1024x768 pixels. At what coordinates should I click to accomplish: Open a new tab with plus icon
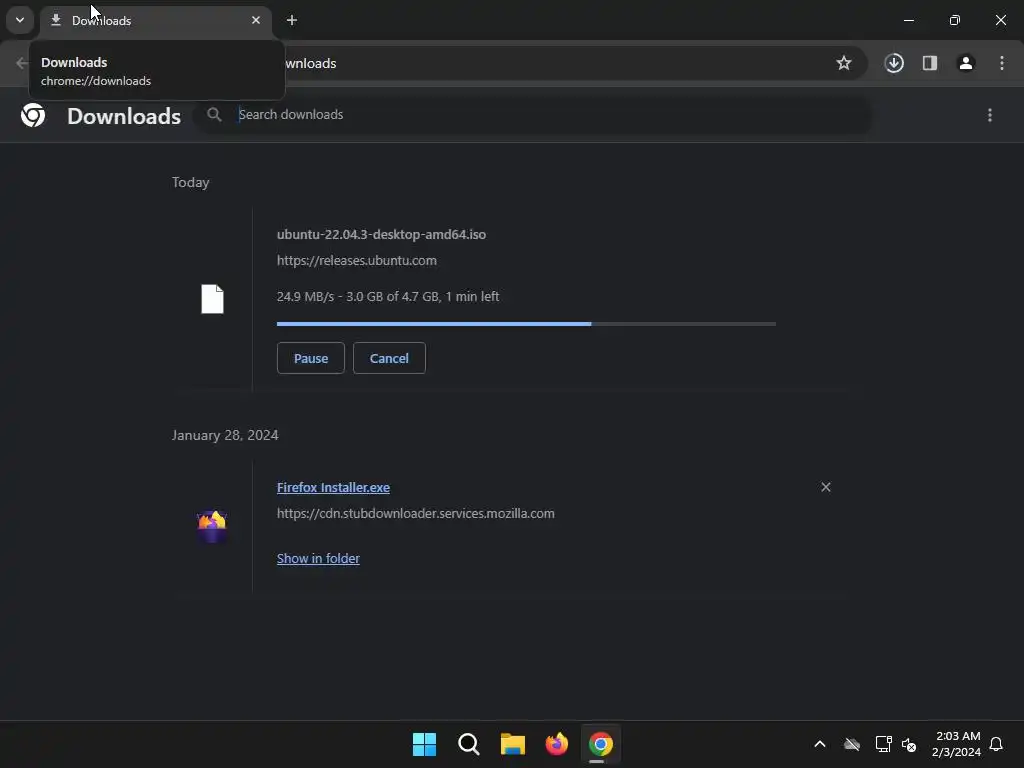click(x=292, y=20)
